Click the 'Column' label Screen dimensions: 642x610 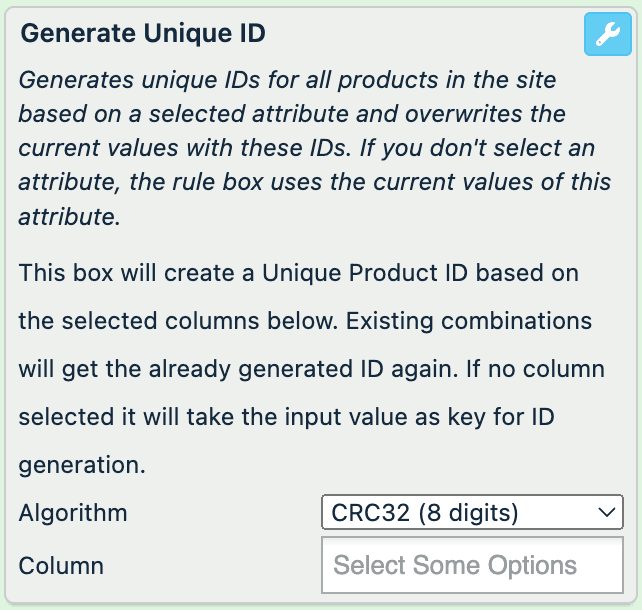(x=61, y=566)
